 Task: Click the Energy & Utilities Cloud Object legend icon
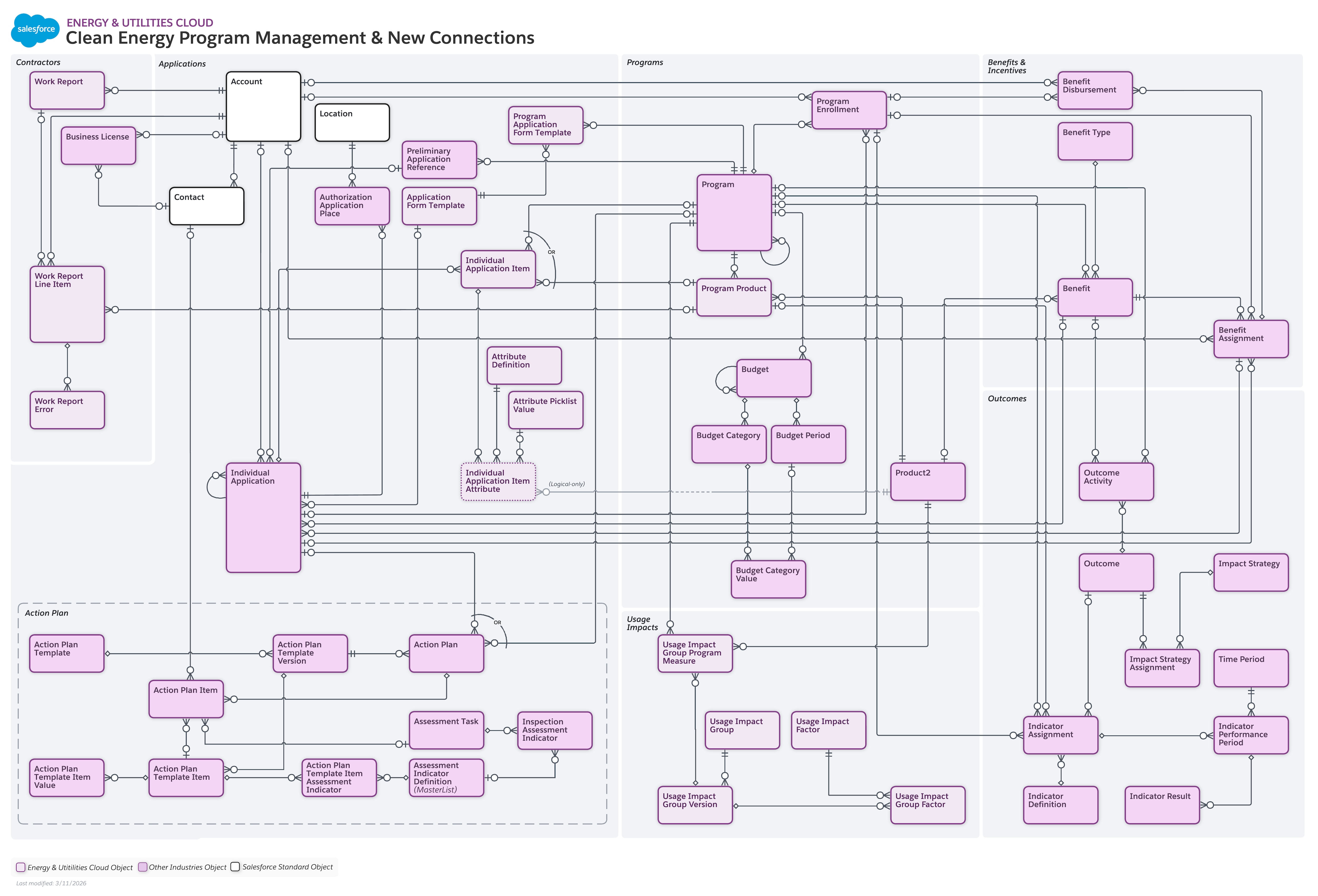point(21,867)
